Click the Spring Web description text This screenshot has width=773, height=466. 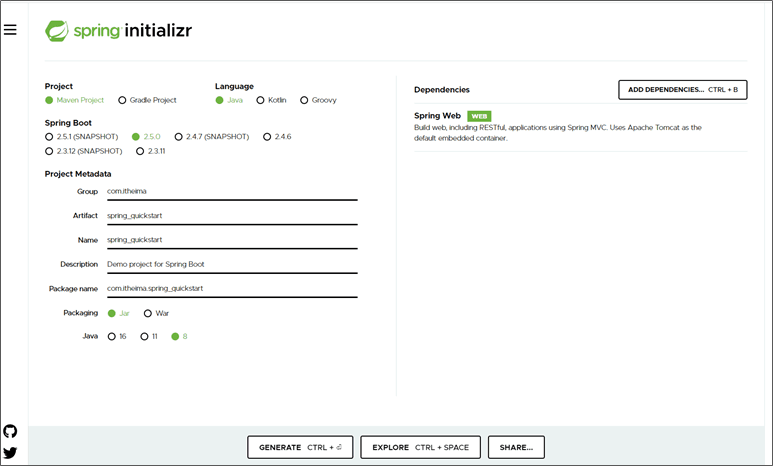558,133
